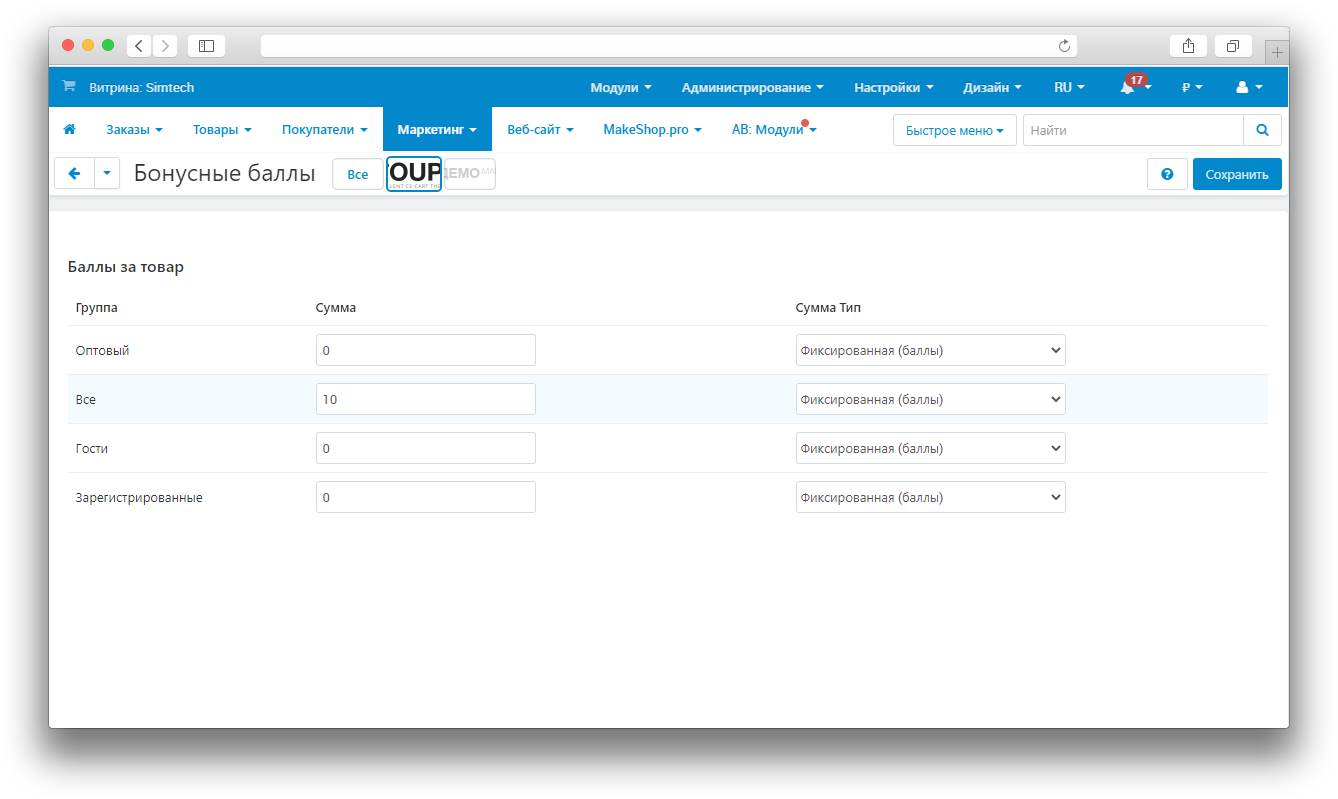Viewport: 1338px width, 799px height.
Task: Open the Администрирование menu
Action: 752,88
